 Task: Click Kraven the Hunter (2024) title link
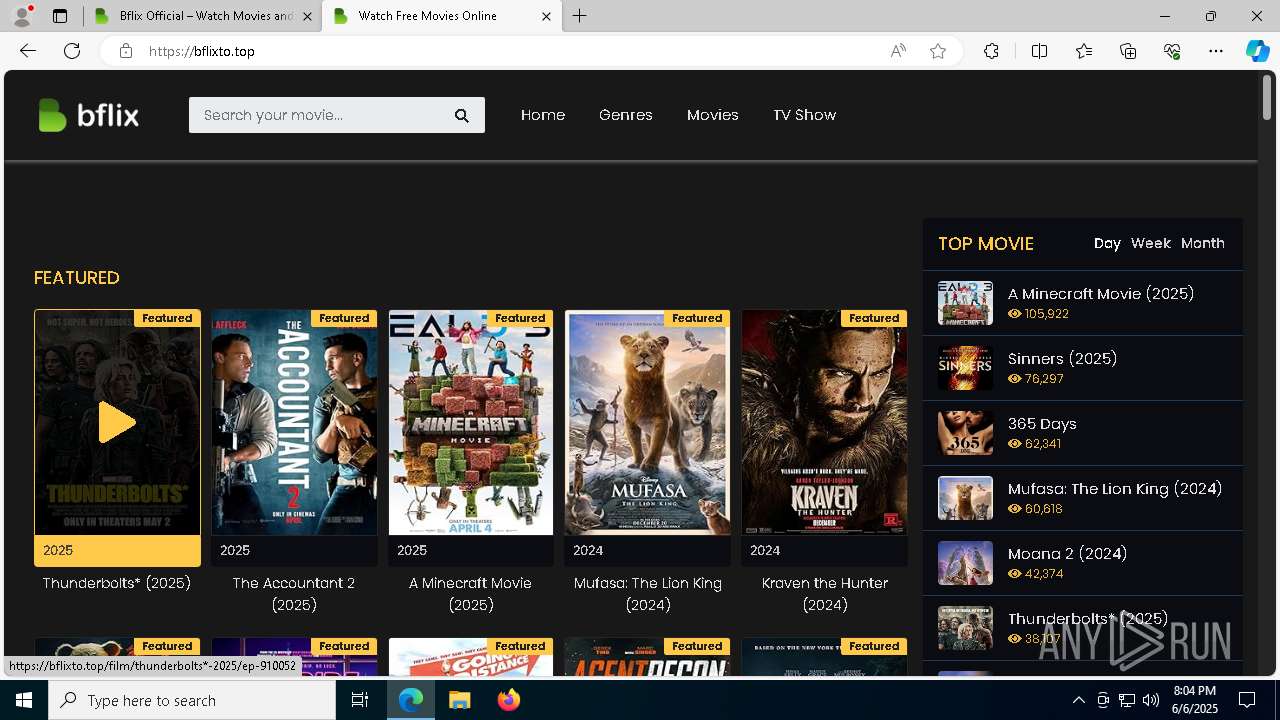[x=824, y=594]
